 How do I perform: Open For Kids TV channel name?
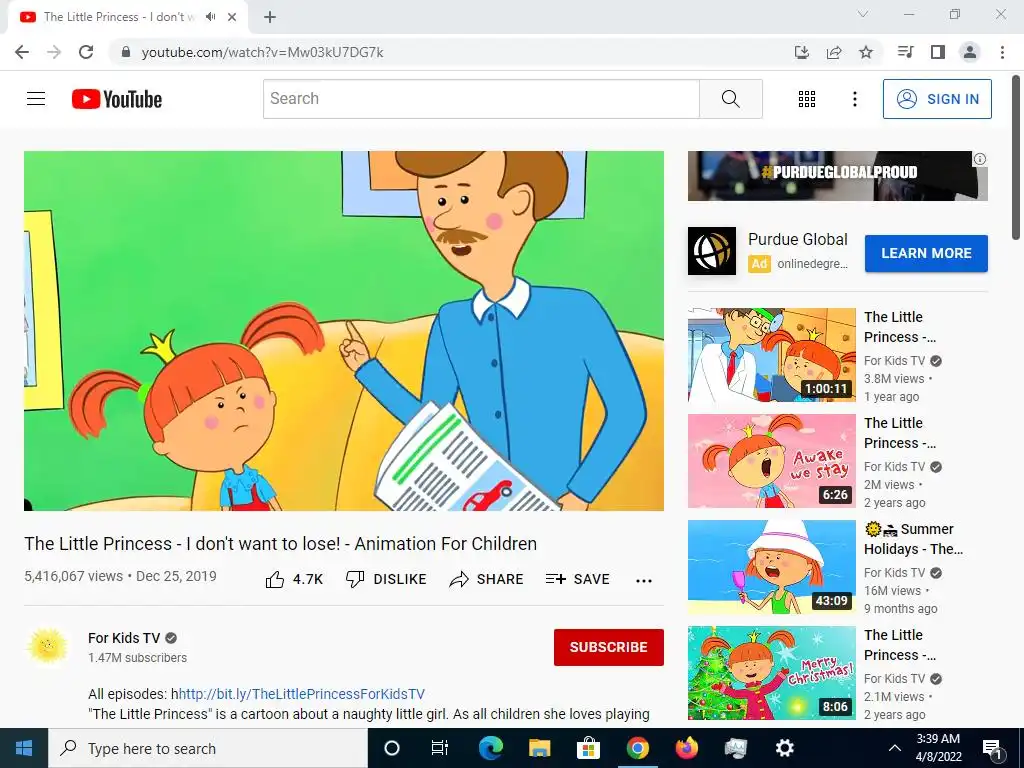tap(124, 638)
